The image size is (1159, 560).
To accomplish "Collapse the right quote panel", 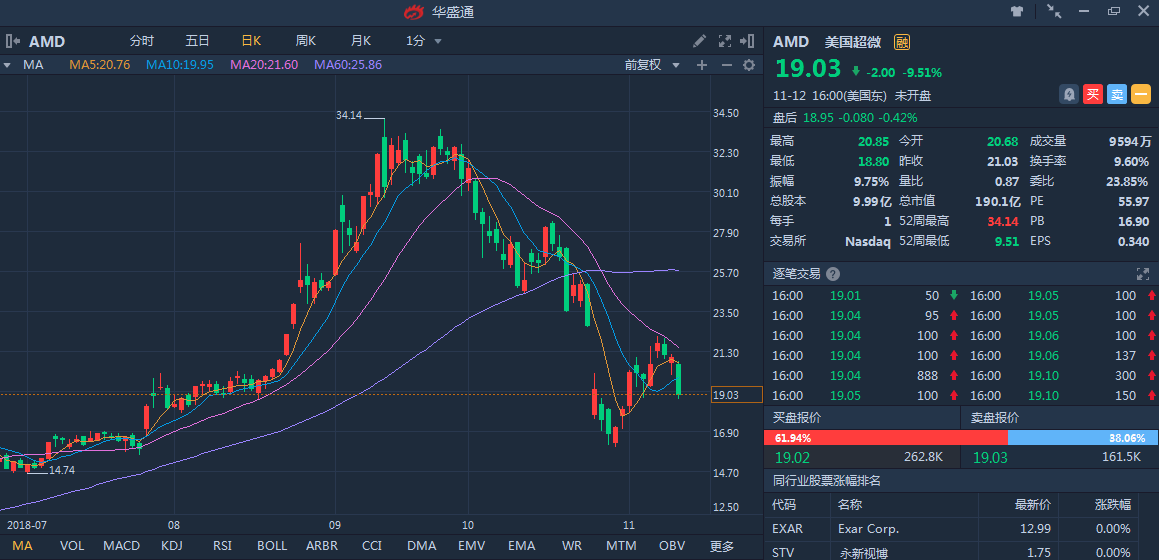I will [x=749, y=41].
